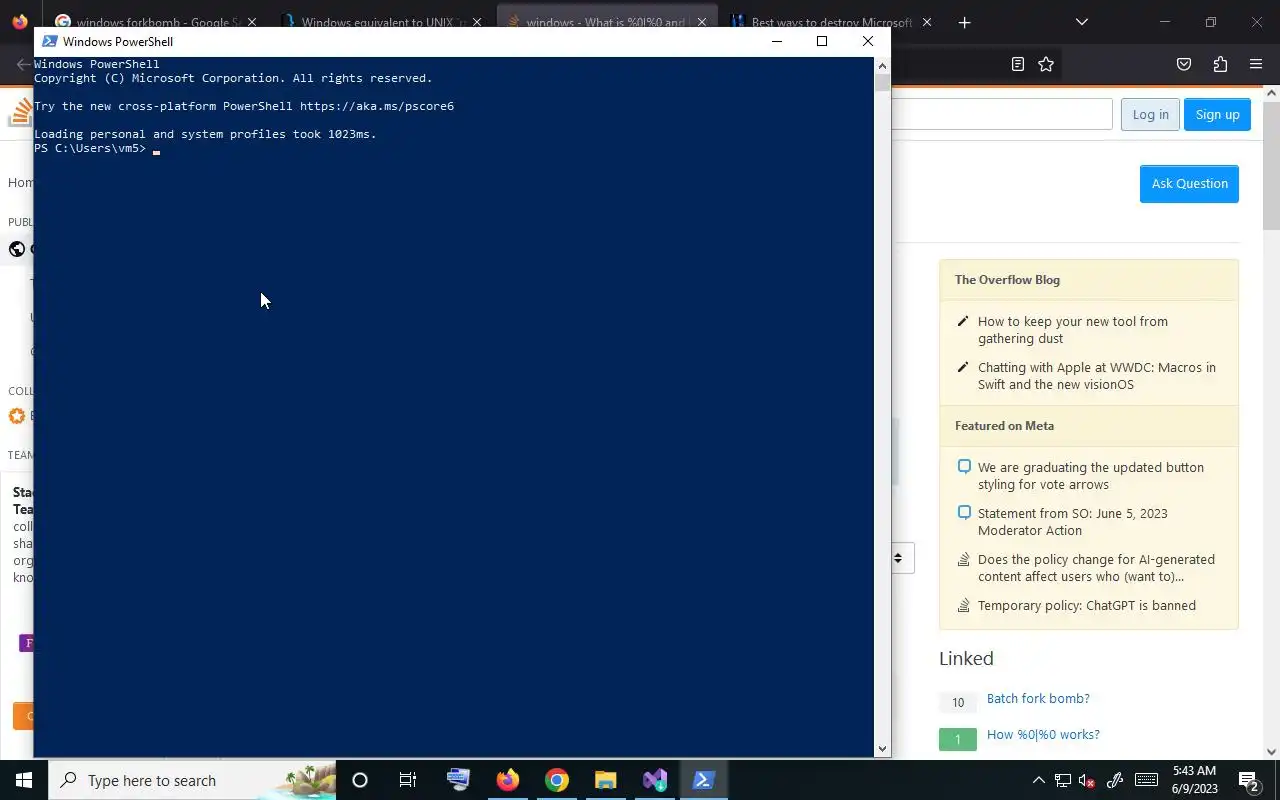Click the green score '1' badge
The image size is (1280, 800).
957,739
